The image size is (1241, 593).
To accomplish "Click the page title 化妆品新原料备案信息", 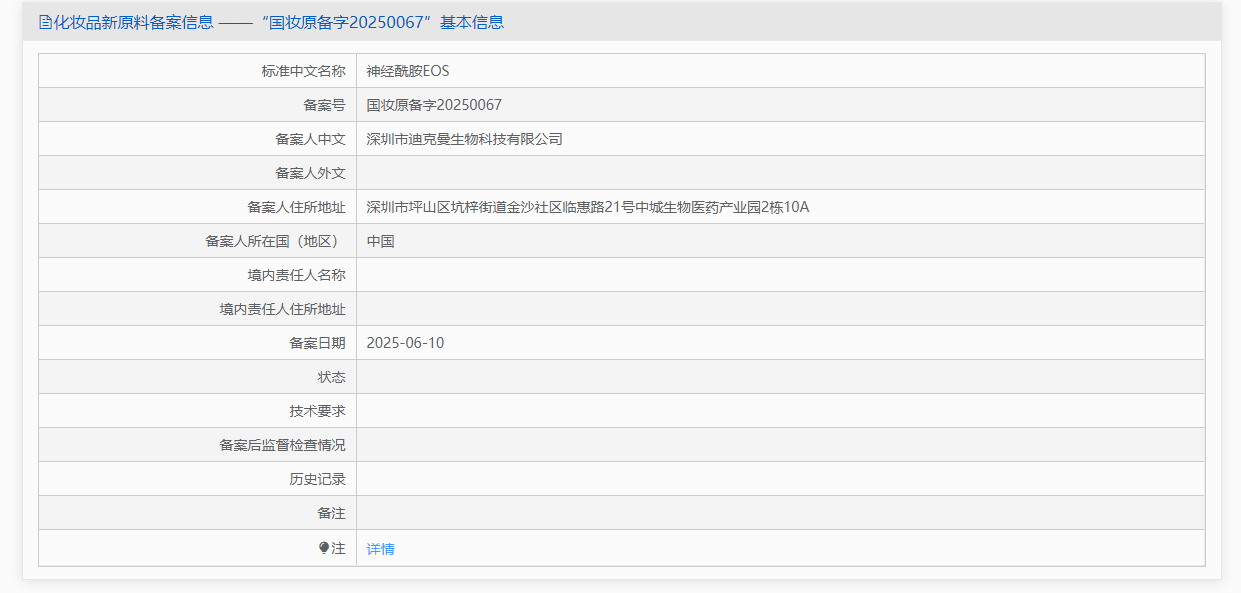I will click(x=127, y=22).
